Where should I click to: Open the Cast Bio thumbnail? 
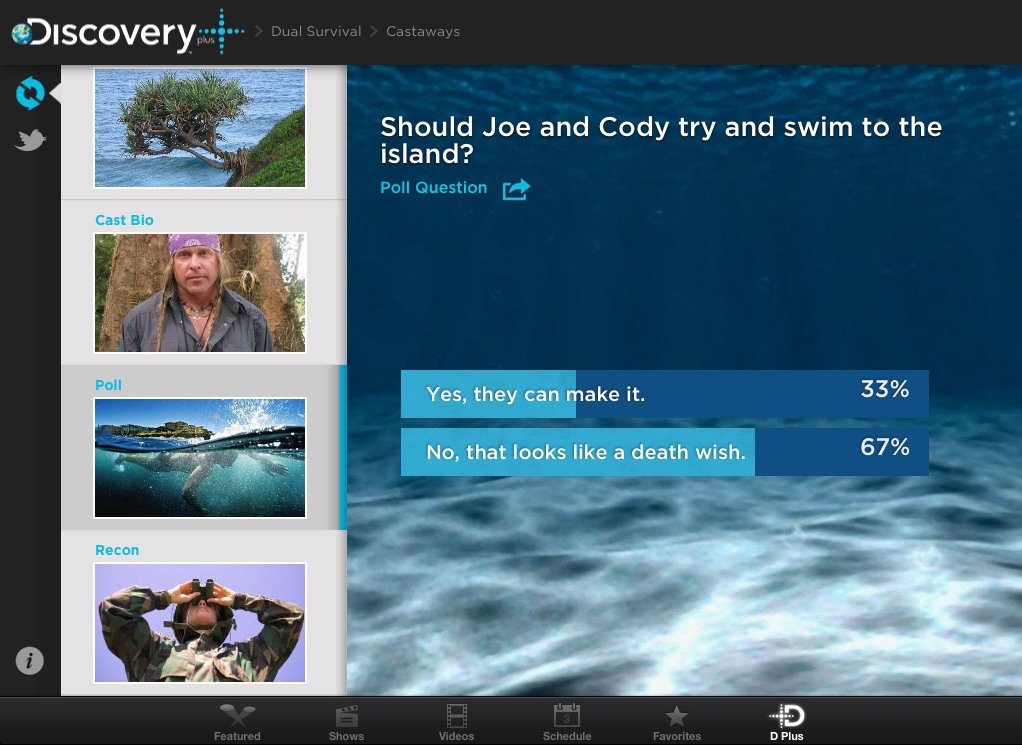click(x=200, y=292)
